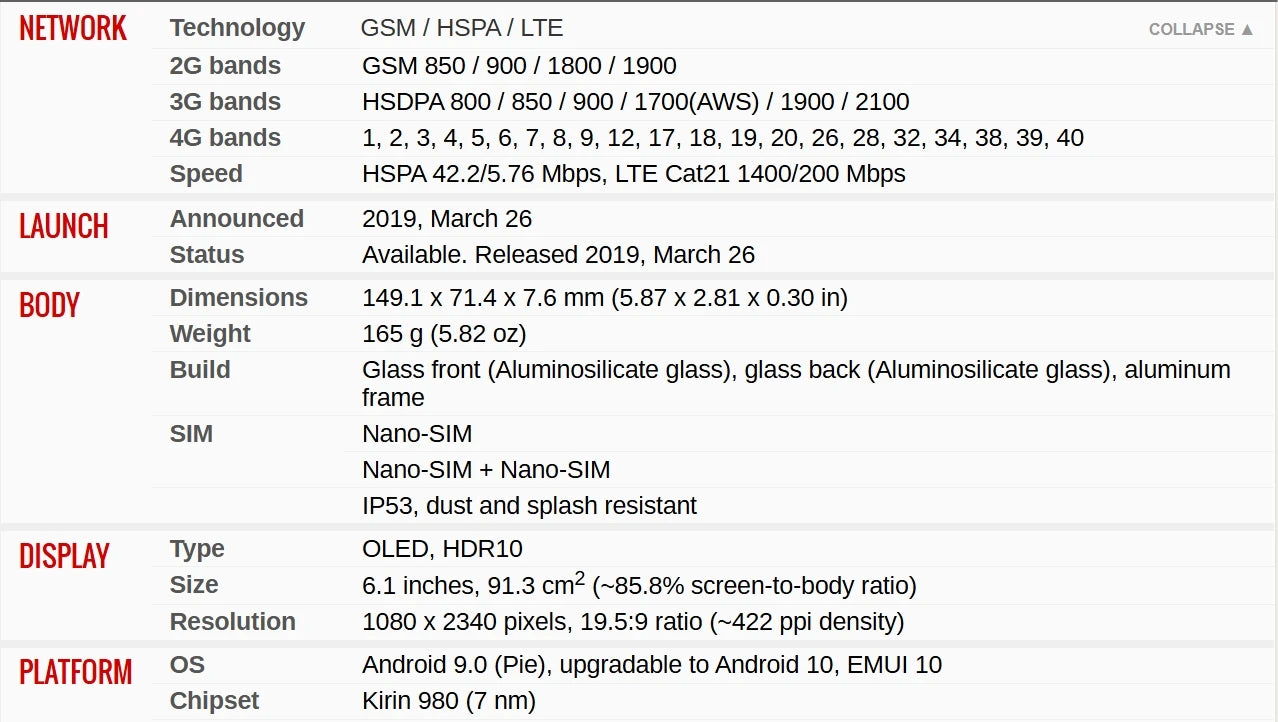
Task: Open the LAUNCH section heading
Action: [x=63, y=227]
